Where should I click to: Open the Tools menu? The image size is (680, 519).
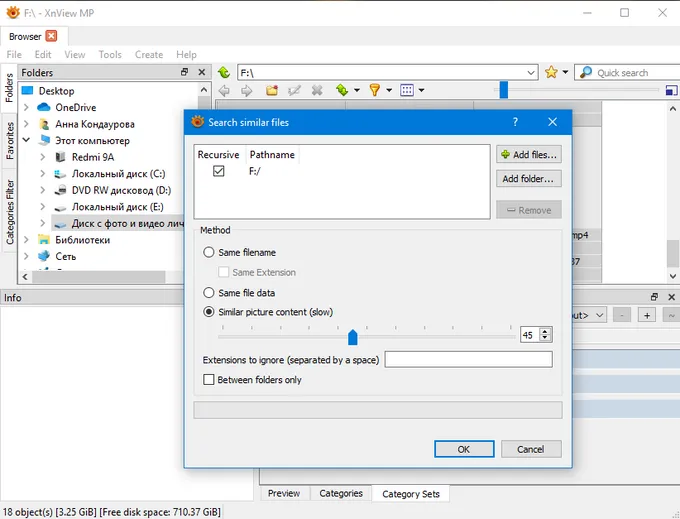(110, 55)
